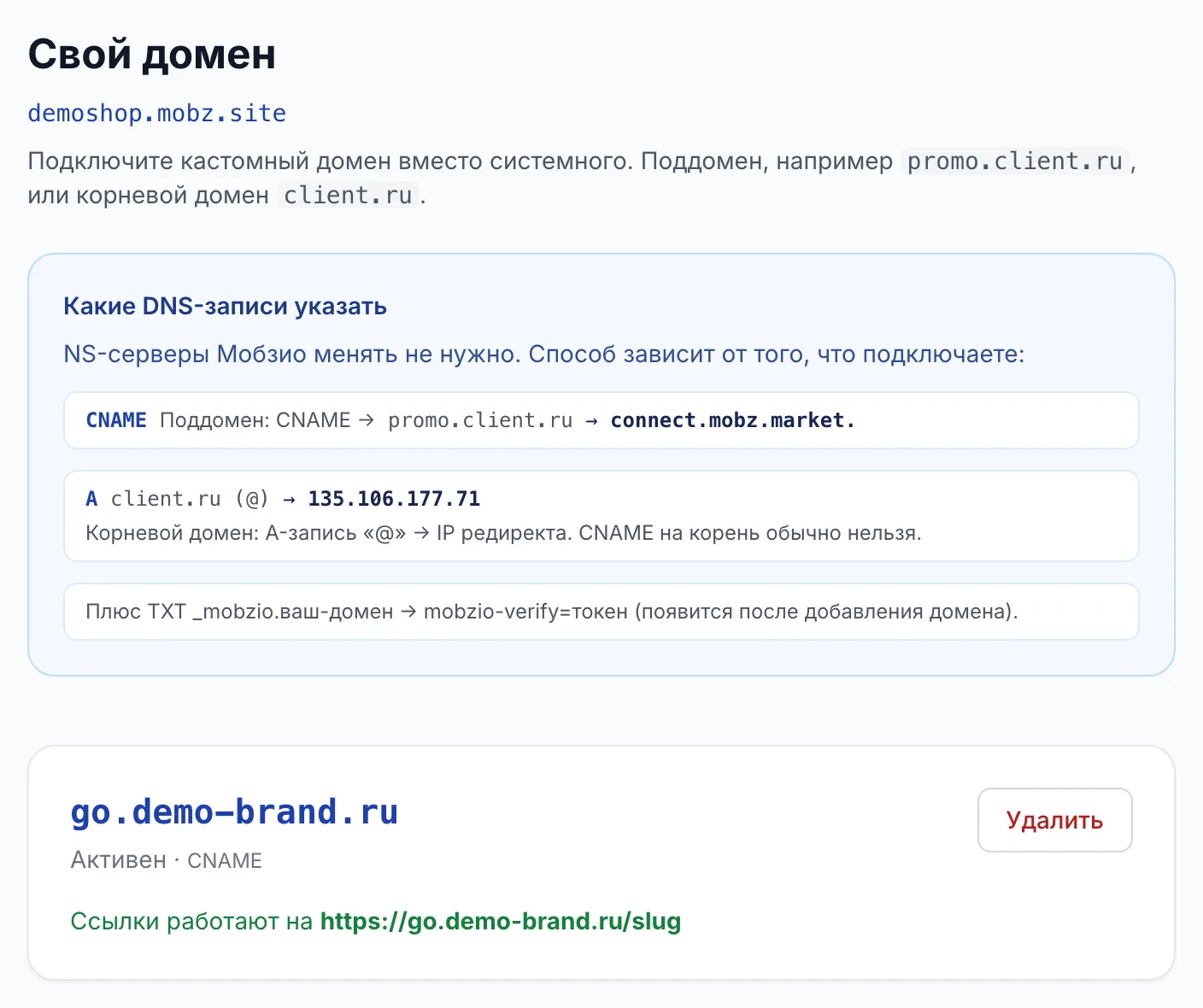1203x1008 pixels.
Task: Open the demoshop.mobz.site link
Action: (x=157, y=113)
